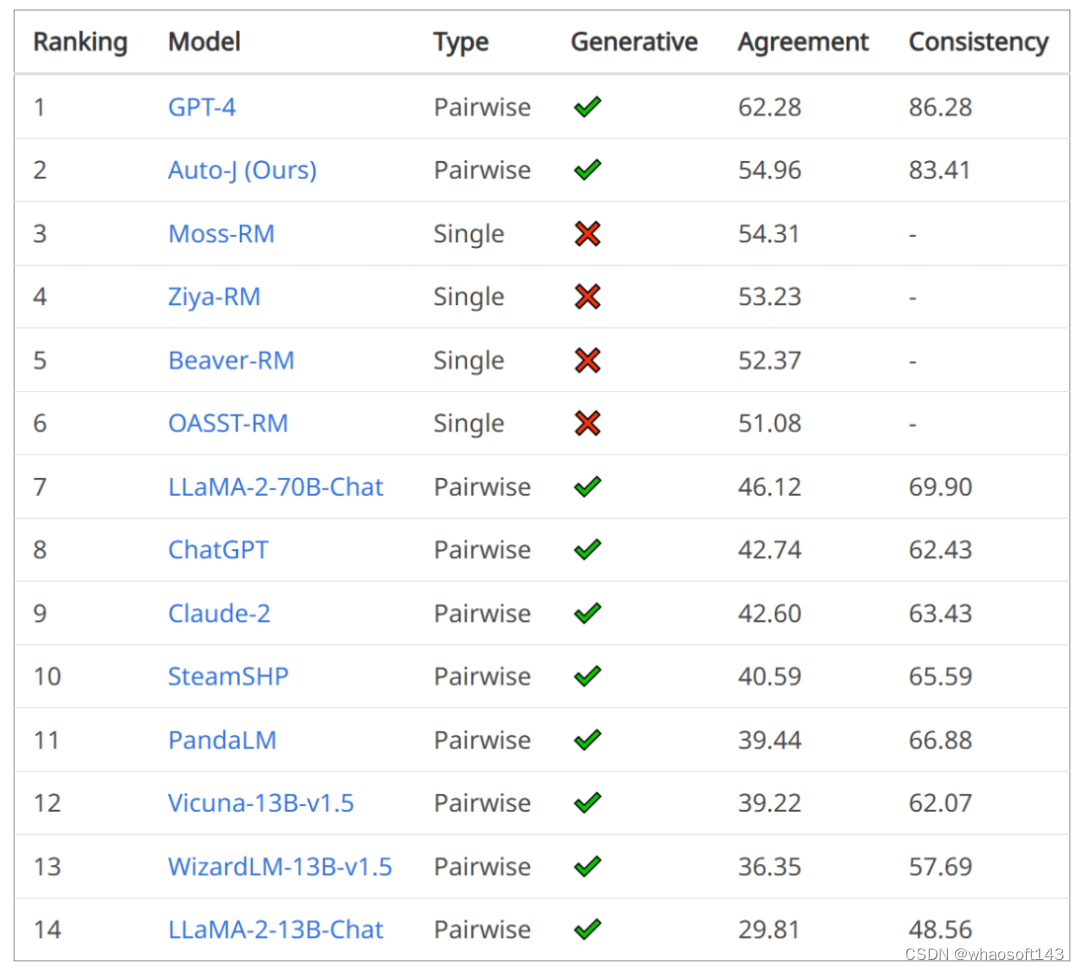This screenshot has width=1079, height=970.
Task: Click the green checkmark in the LLaMA-2-70B-Chat row
Action: pos(588,486)
